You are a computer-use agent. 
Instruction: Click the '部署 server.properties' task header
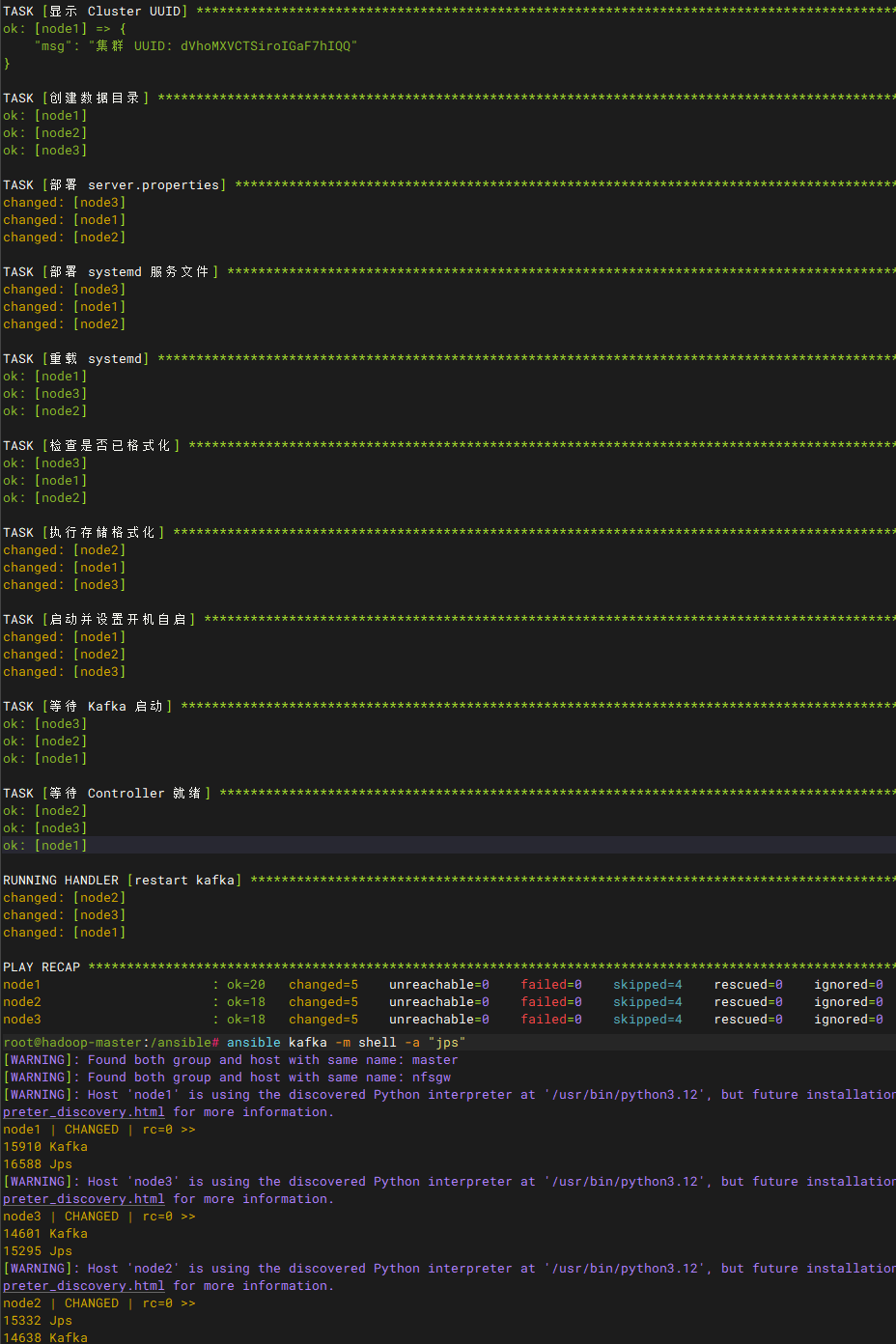pyautogui.click(x=449, y=185)
